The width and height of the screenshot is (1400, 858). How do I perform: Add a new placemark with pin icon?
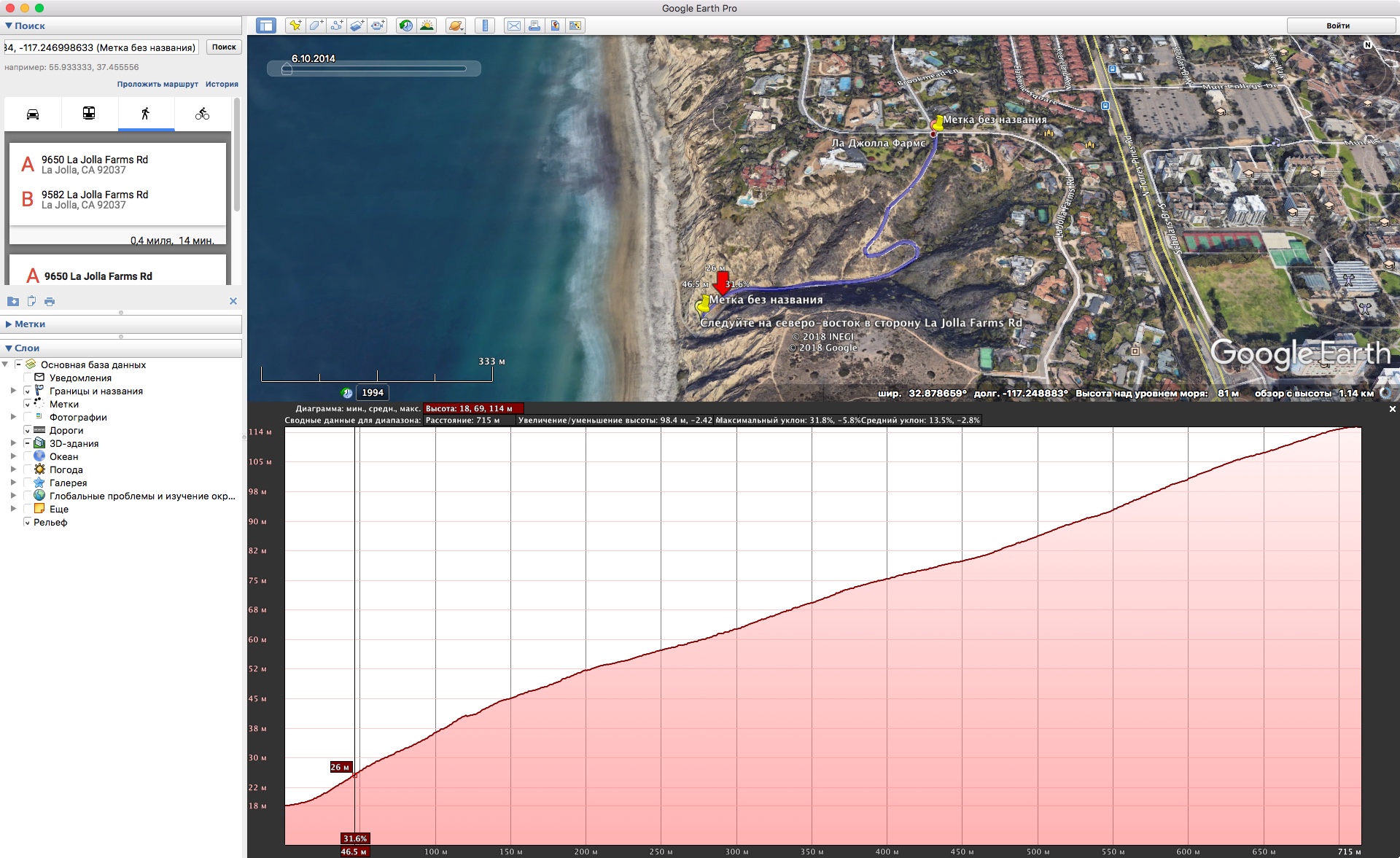click(295, 26)
